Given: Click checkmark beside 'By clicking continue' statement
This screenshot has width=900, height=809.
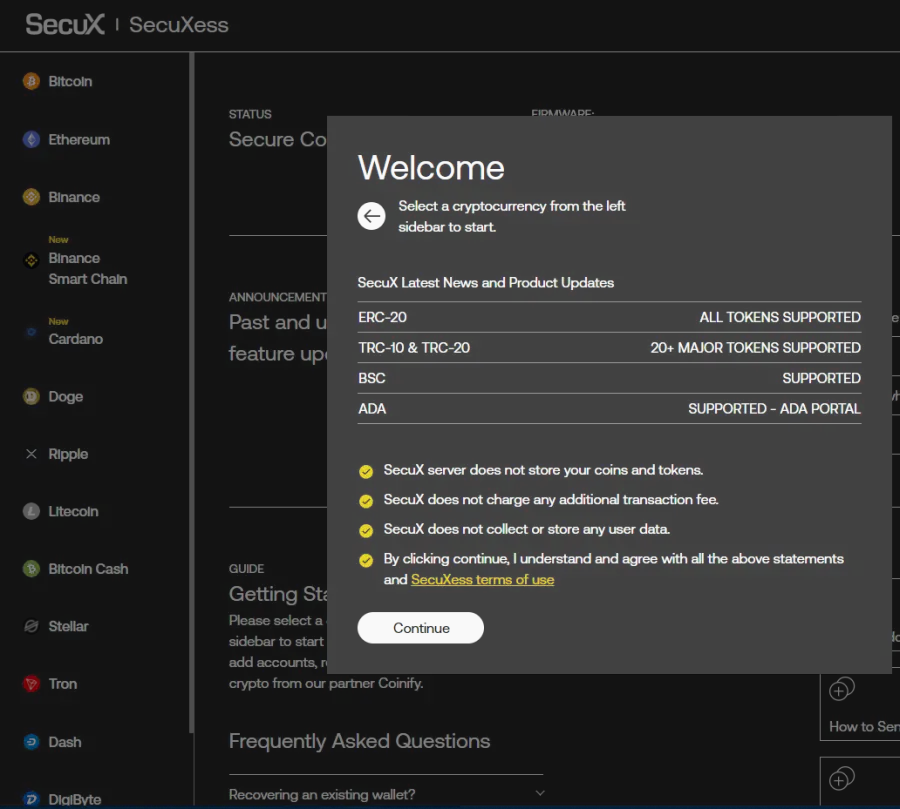Looking at the screenshot, I should (366, 560).
